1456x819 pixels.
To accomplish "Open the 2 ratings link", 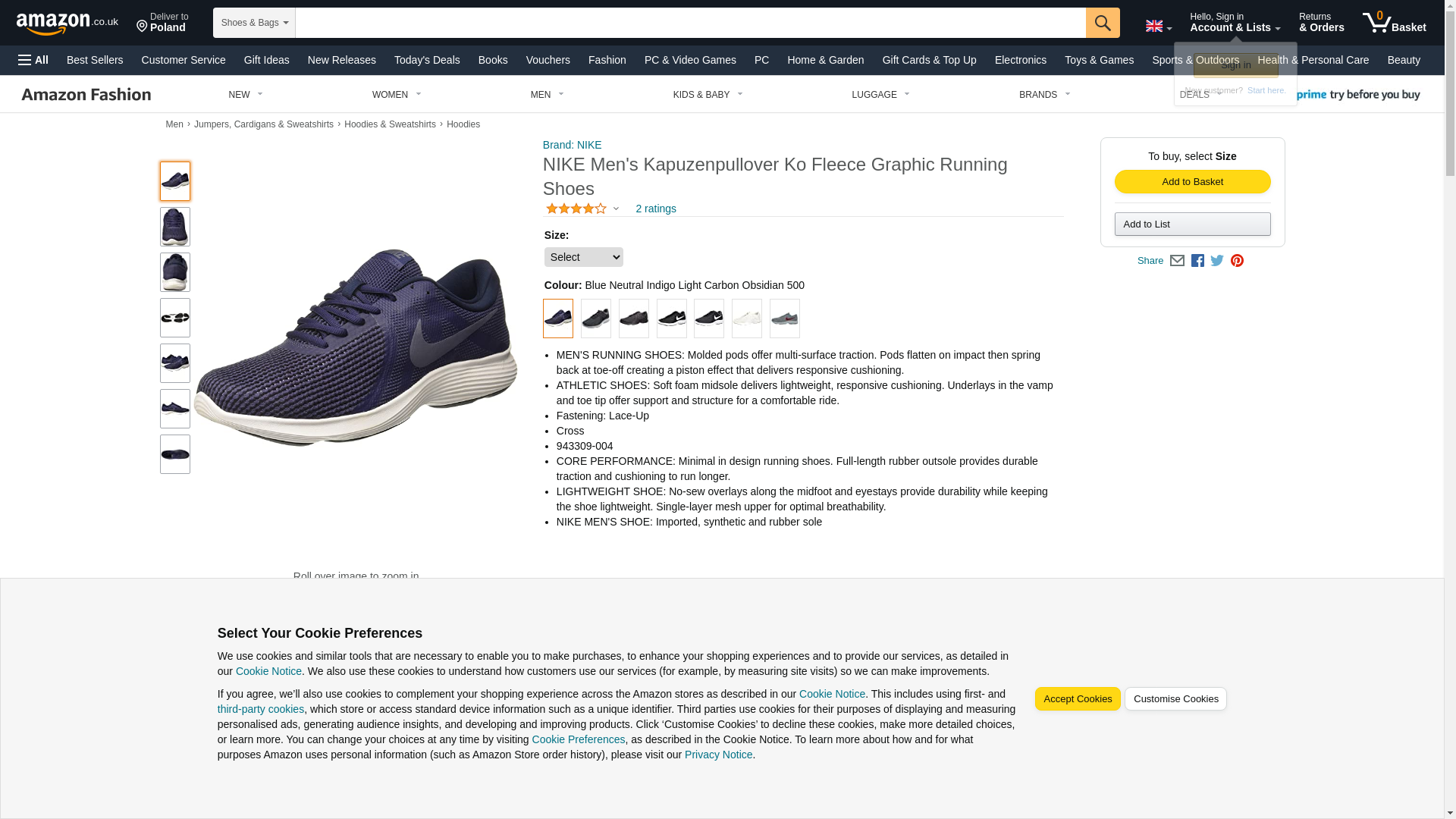I will pos(655,209).
